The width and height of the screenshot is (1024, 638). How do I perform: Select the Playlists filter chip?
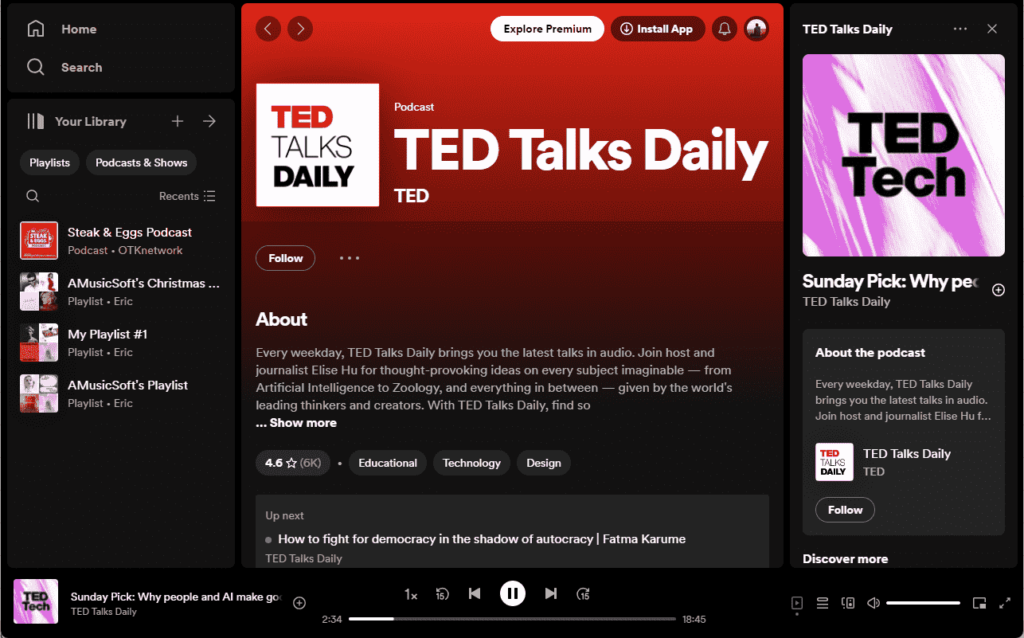(49, 162)
